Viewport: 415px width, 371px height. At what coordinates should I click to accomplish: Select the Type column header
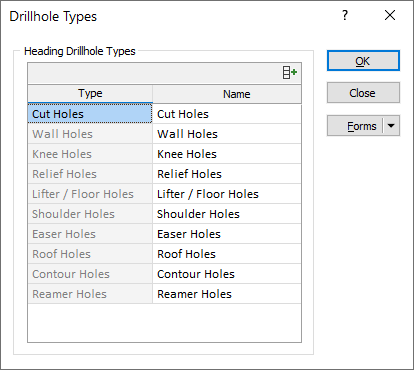[90, 94]
